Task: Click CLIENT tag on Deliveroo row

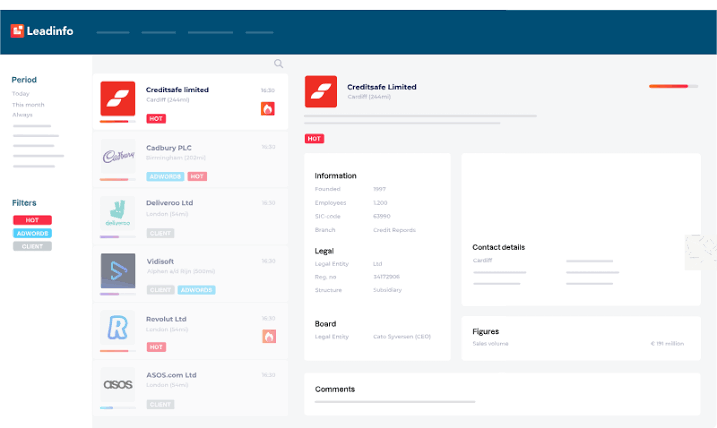Action: click(161, 233)
